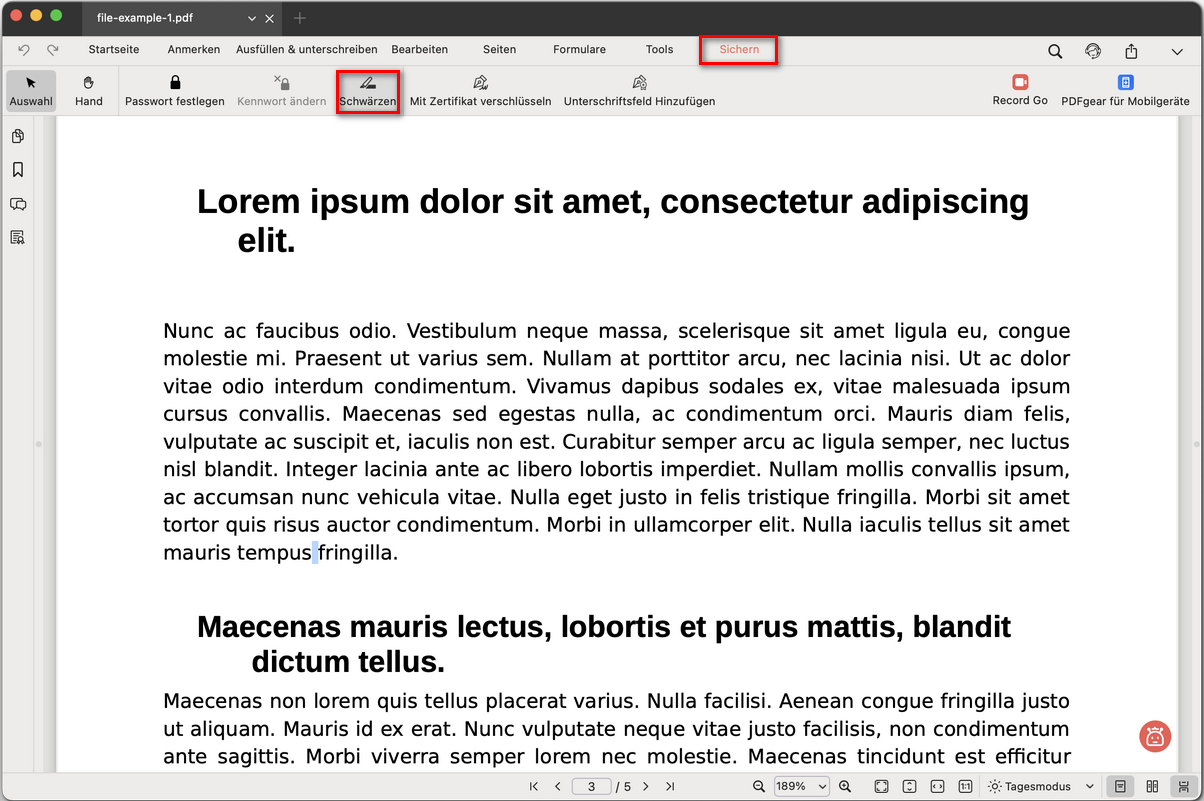
Task: Launch Record Go
Action: (x=1019, y=90)
